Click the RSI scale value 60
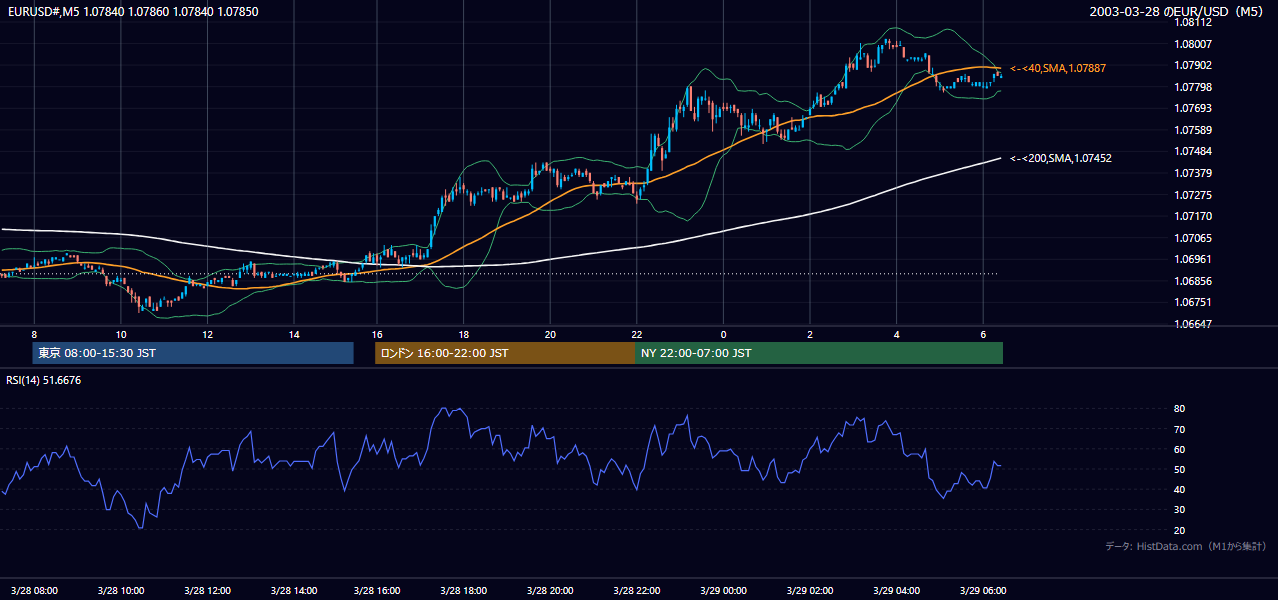Image resolution: width=1278 pixels, height=600 pixels. click(x=1179, y=449)
